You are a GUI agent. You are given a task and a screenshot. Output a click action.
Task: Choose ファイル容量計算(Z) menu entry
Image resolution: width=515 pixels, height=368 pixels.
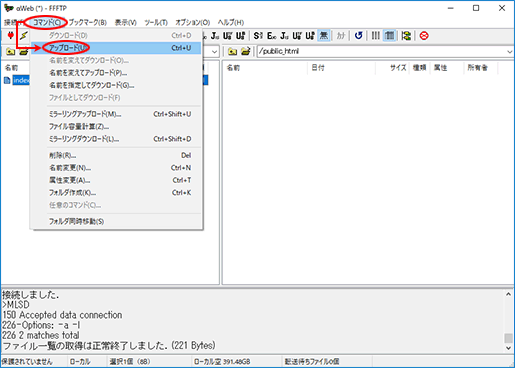pyautogui.click(x=116, y=127)
